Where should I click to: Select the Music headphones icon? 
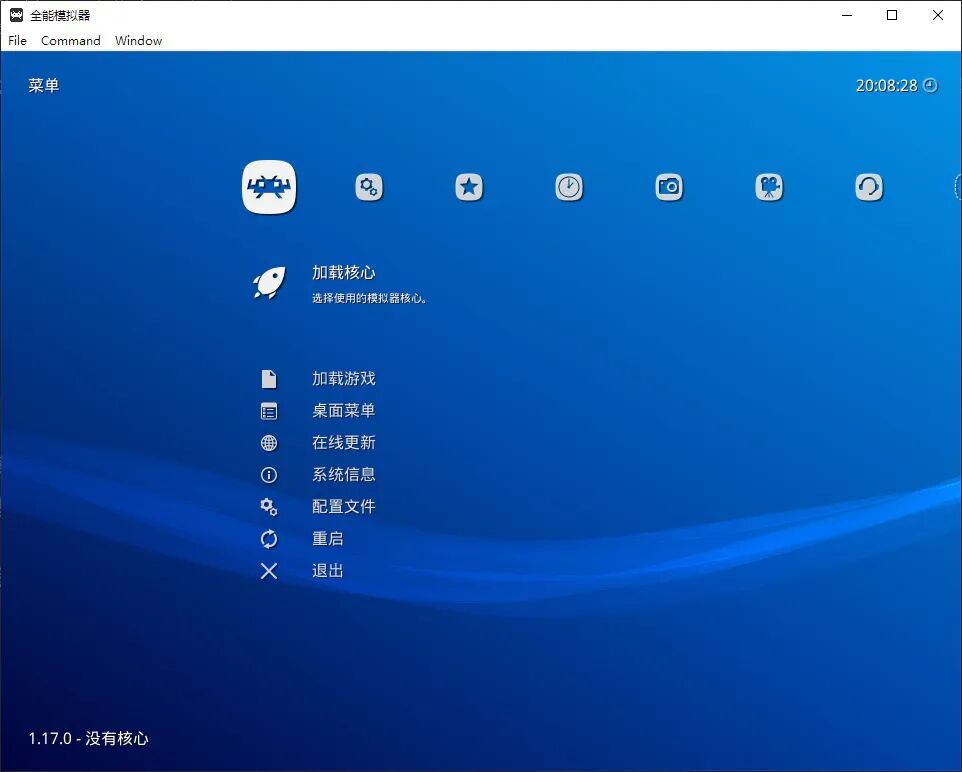[x=869, y=186]
